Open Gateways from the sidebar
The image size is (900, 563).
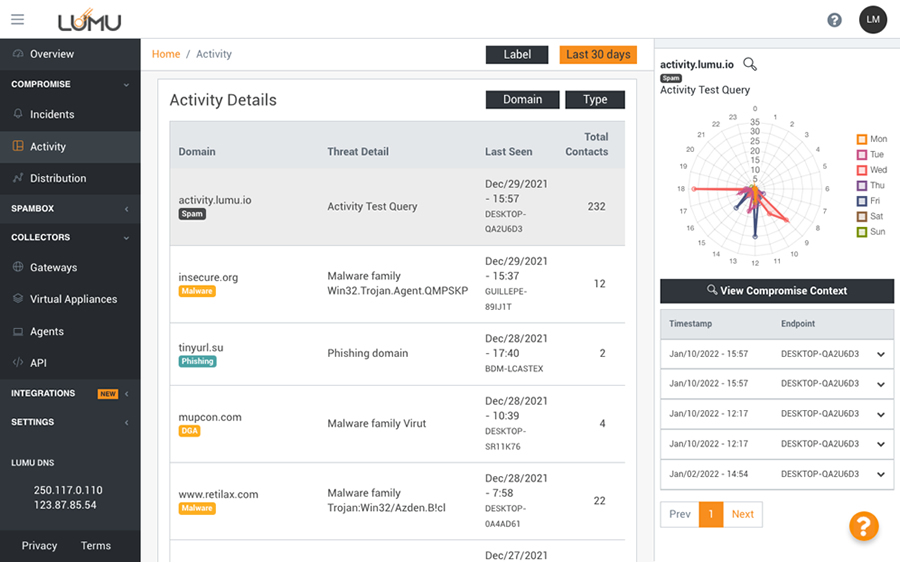coord(53,267)
